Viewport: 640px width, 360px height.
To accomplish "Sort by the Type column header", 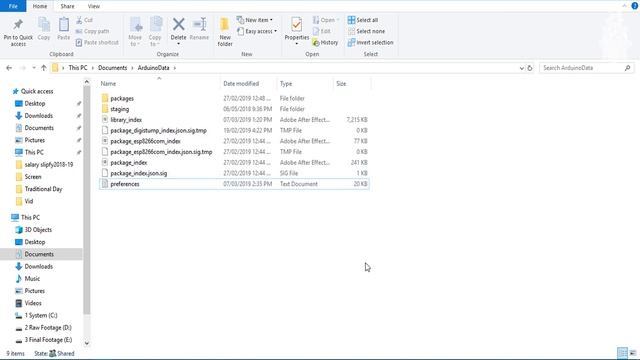I will click(286, 83).
